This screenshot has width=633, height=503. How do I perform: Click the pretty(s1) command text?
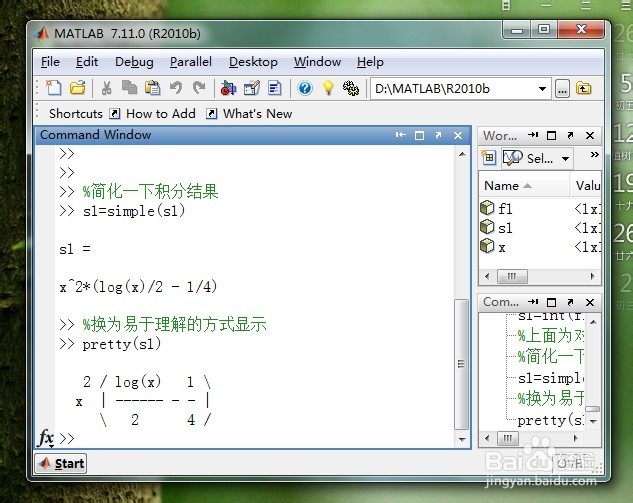[x=122, y=344]
